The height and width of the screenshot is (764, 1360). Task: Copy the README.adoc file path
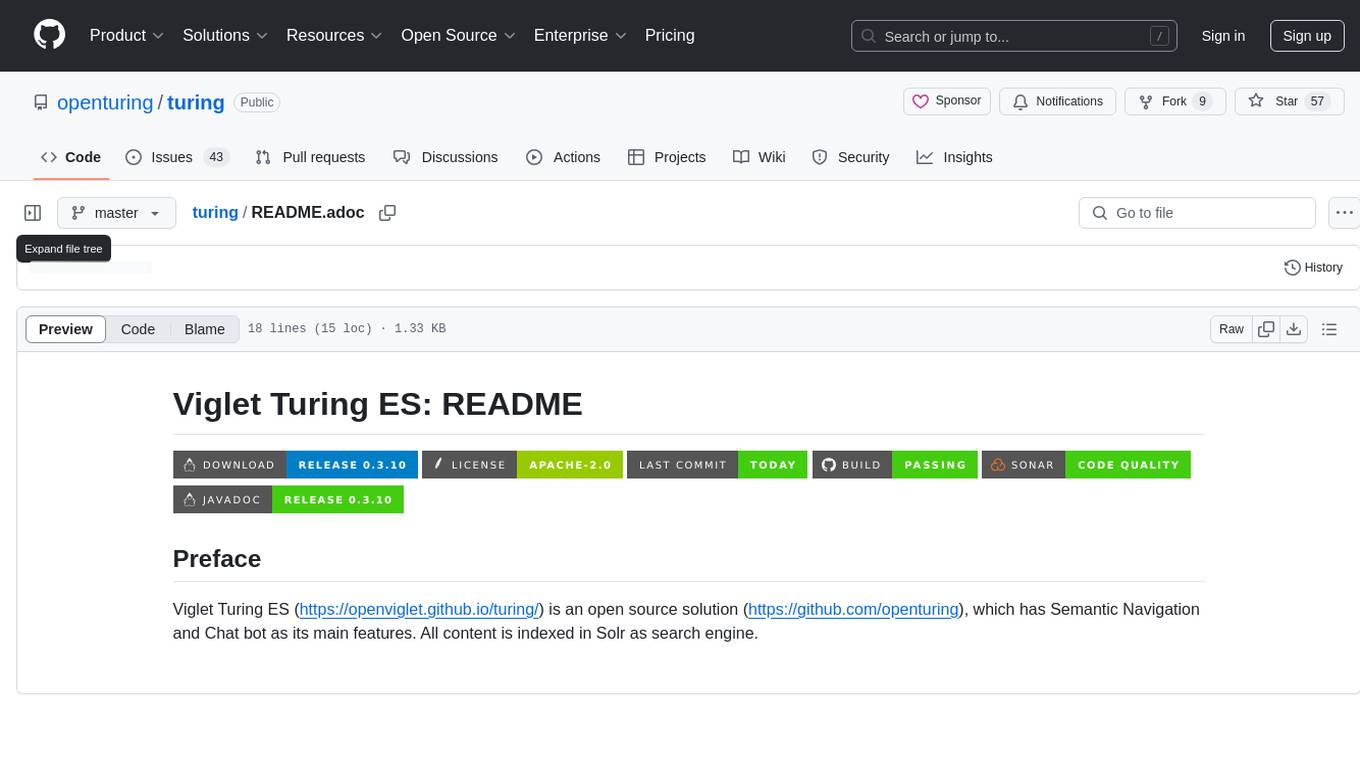(388, 213)
